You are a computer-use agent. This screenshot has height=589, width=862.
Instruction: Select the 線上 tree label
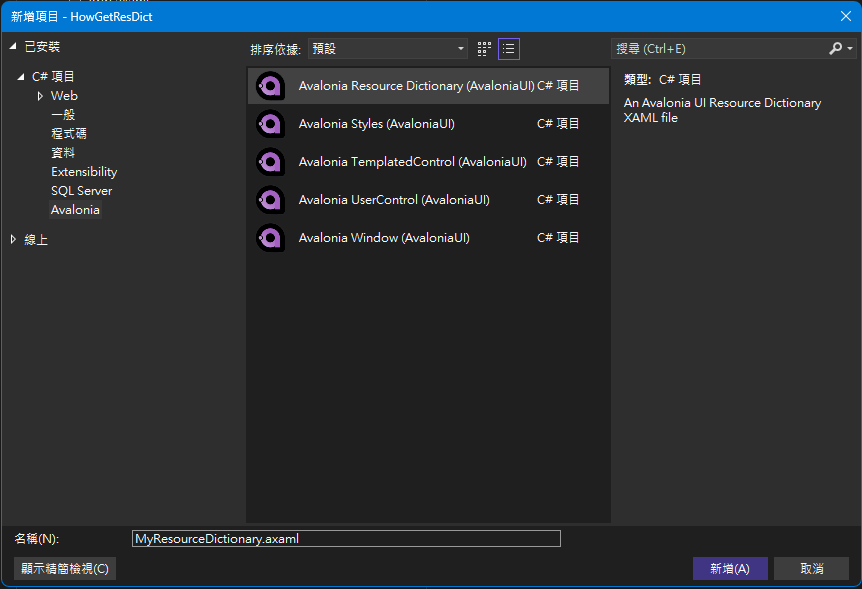[36, 240]
